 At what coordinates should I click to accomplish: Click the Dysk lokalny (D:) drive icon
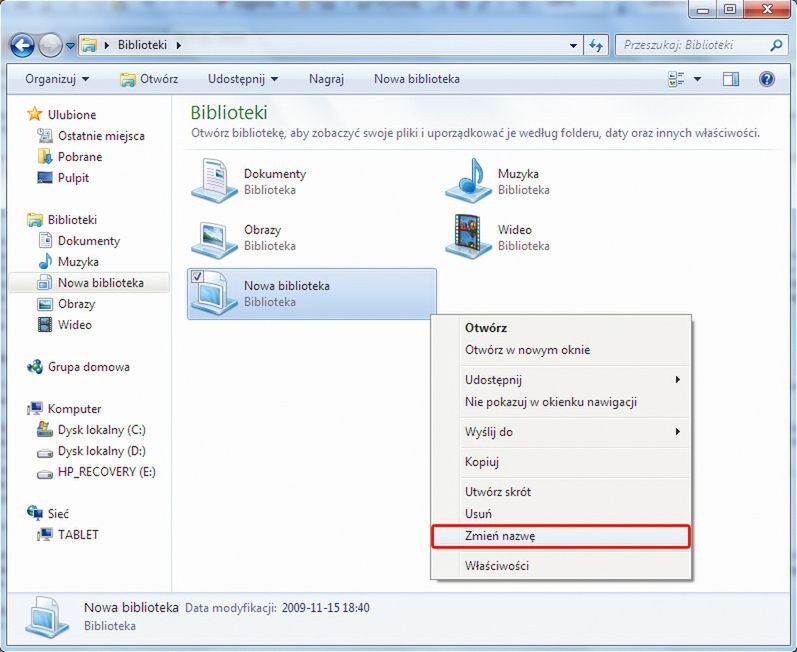(45, 452)
